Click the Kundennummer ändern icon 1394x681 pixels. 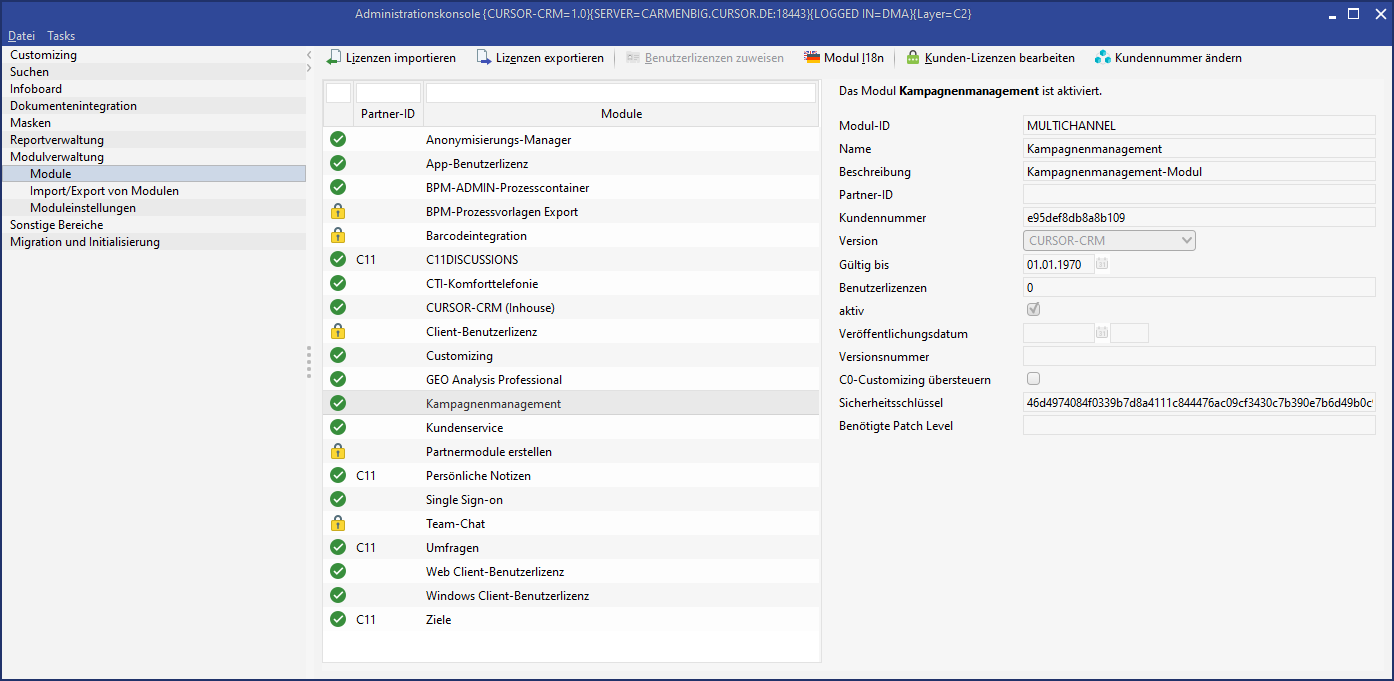[1102, 58]
